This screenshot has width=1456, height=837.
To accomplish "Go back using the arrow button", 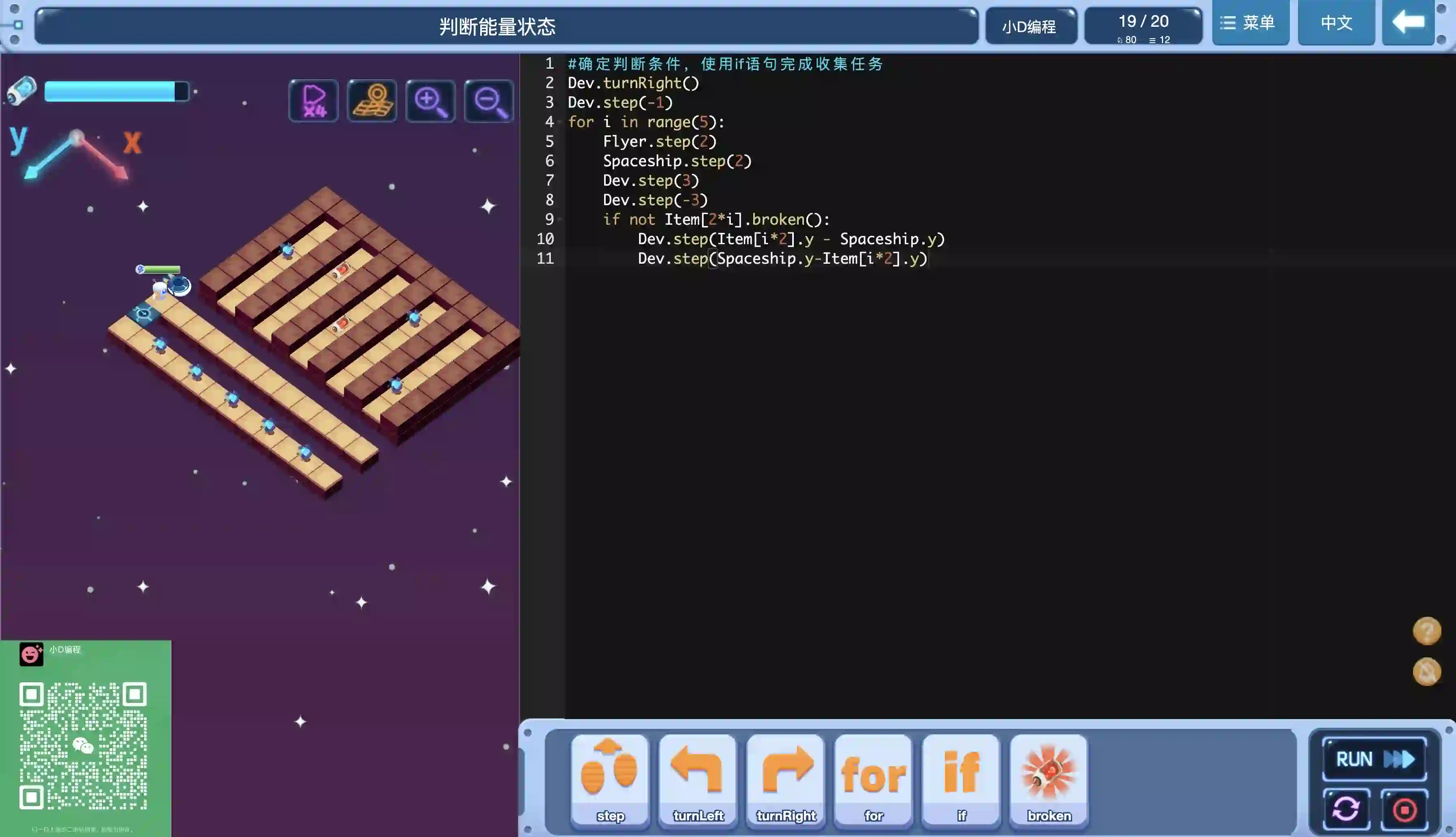I will tap(1408, 23).
